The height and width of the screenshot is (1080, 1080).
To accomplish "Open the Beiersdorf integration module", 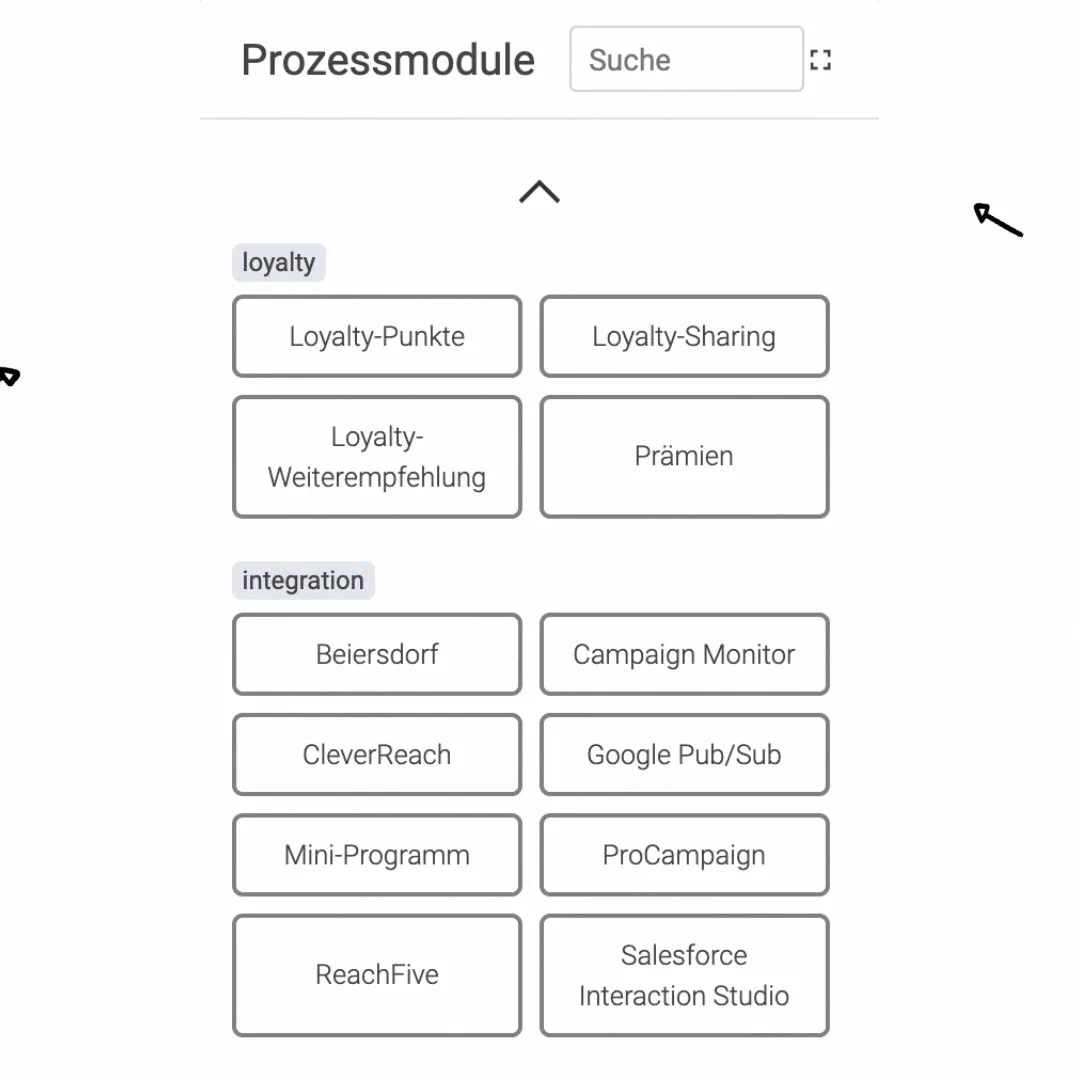I will 377,654.
